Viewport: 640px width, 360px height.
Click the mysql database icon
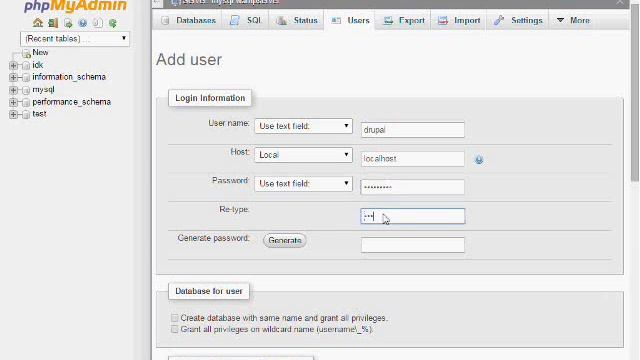[27, 90]
